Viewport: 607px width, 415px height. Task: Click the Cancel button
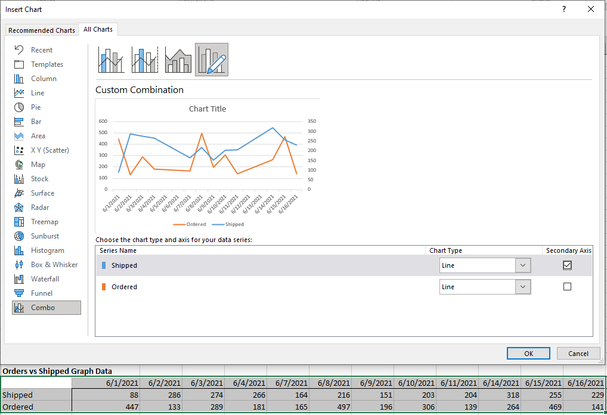tap(578, 353)
